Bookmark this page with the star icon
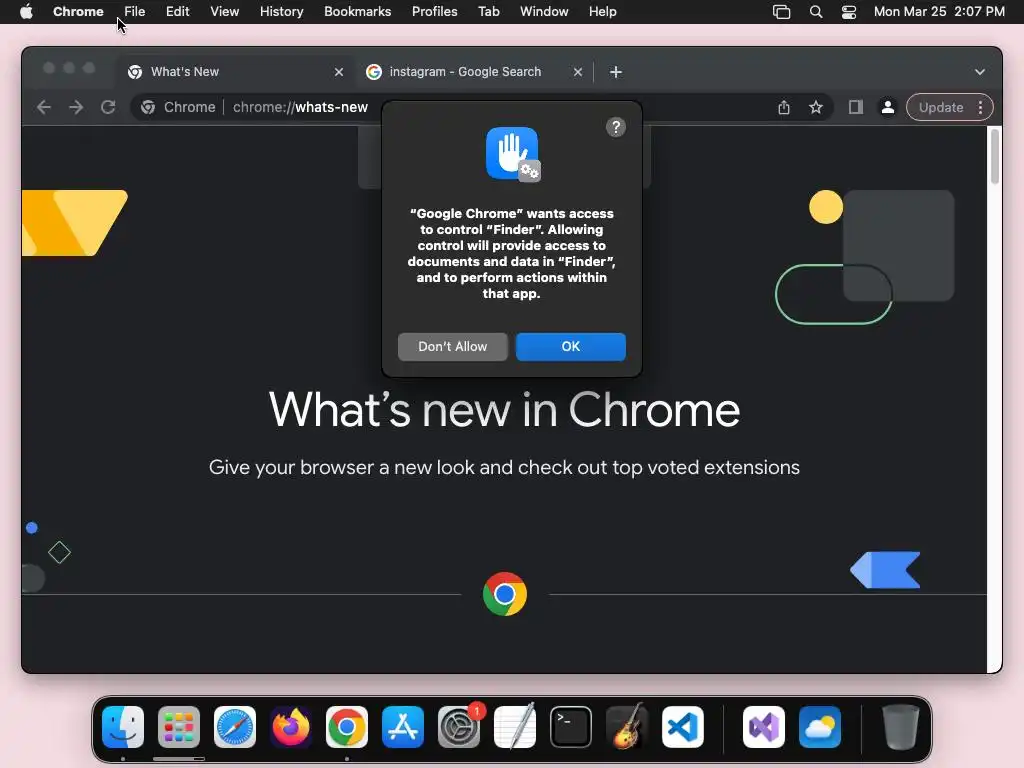 click(816, 107)
